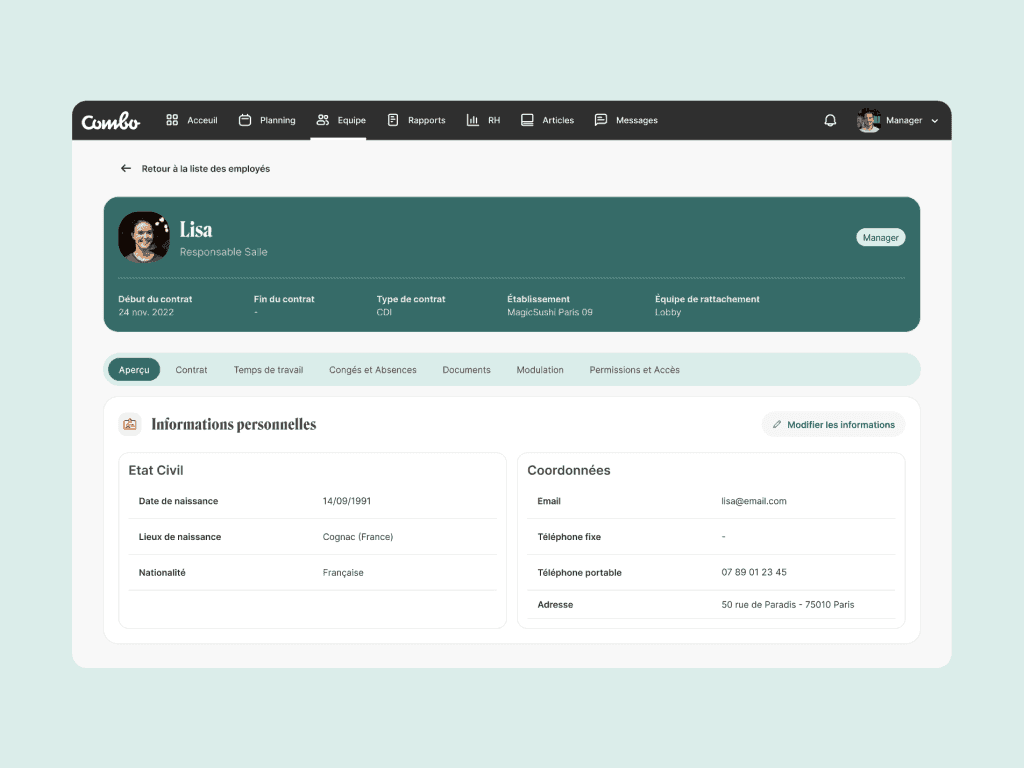1024x768 pixels.
Task: Open the RH bar-chart icon
Action: click(471, 119)
